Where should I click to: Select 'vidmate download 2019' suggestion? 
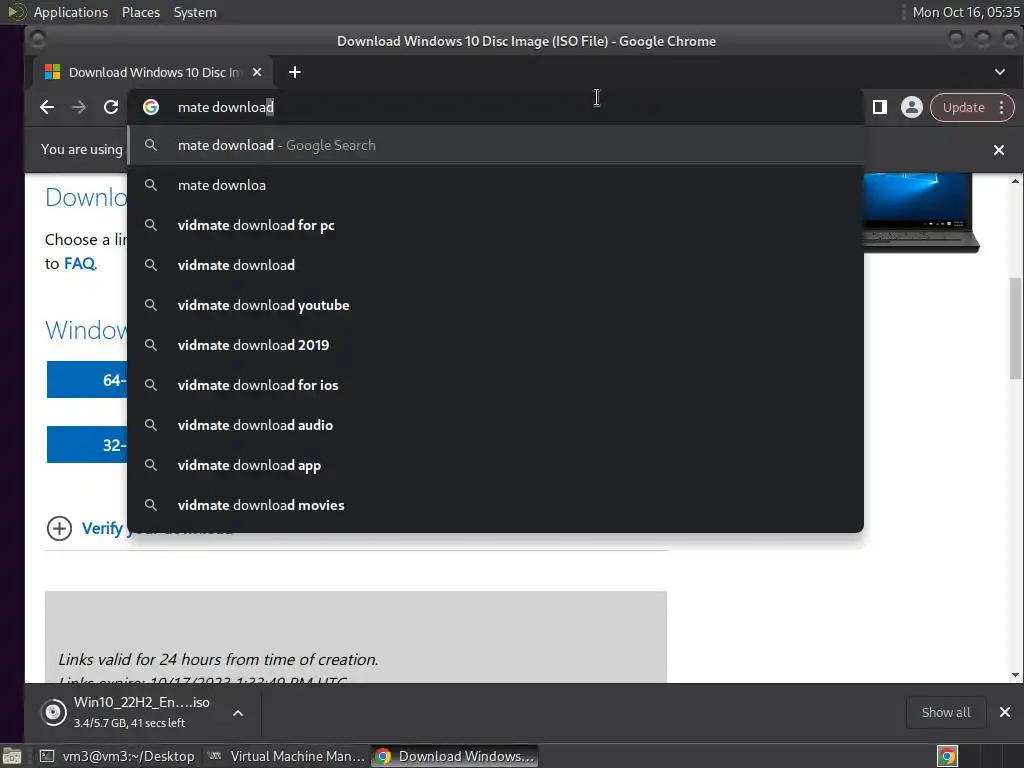point(496,345)
